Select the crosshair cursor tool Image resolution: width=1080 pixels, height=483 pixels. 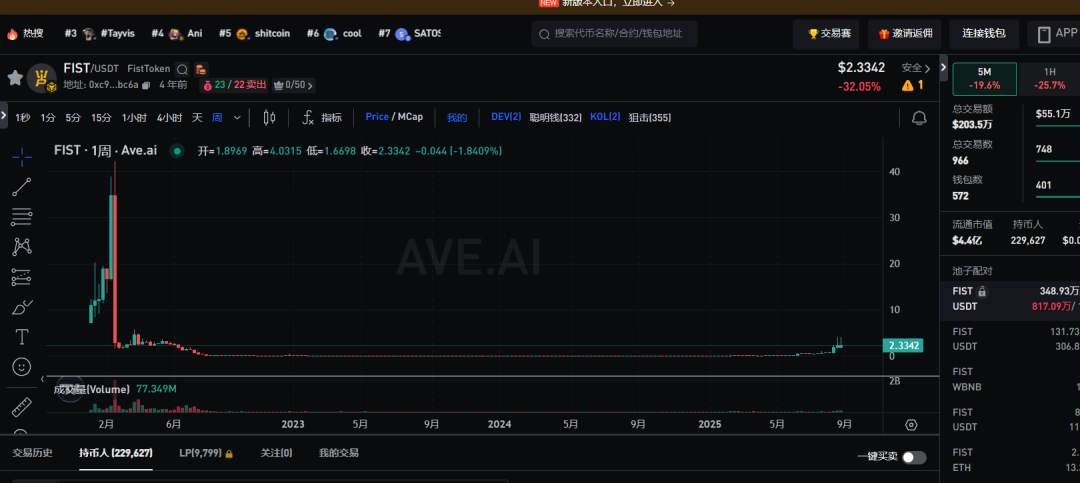21,156
